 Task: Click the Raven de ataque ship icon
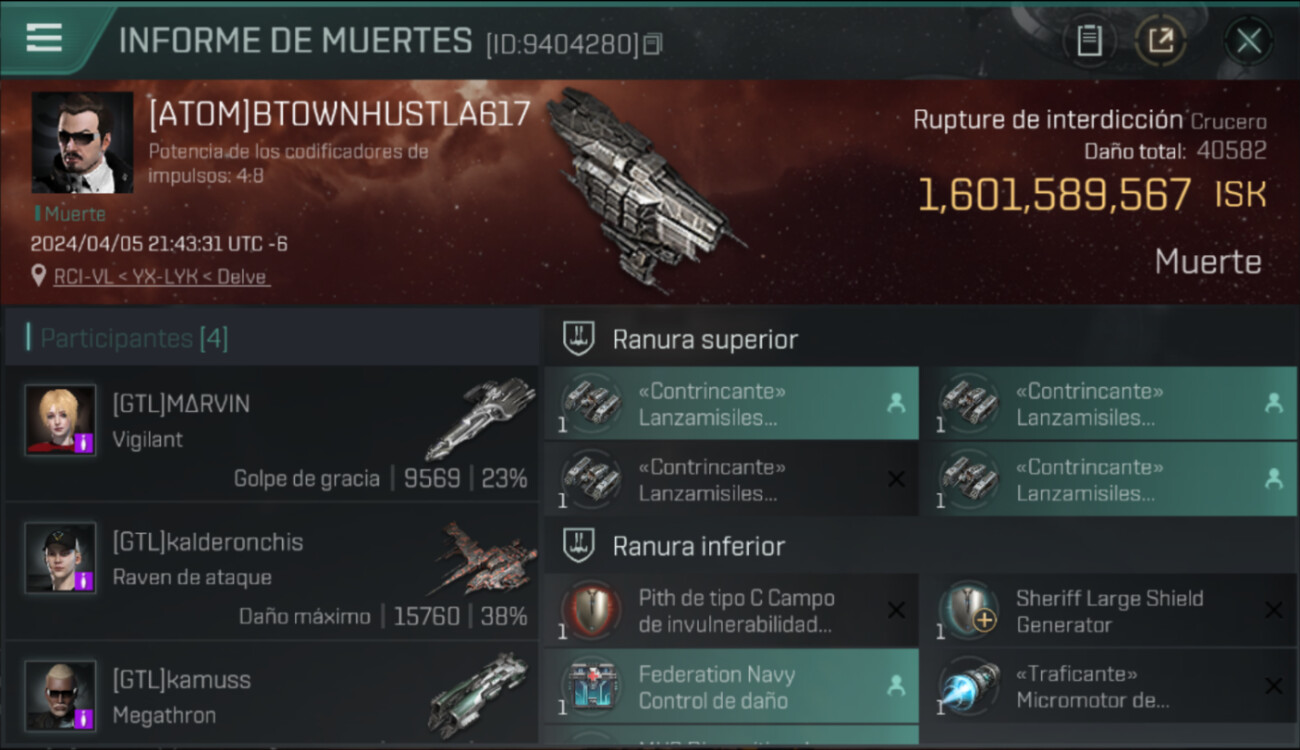click(x=483, y=557)
